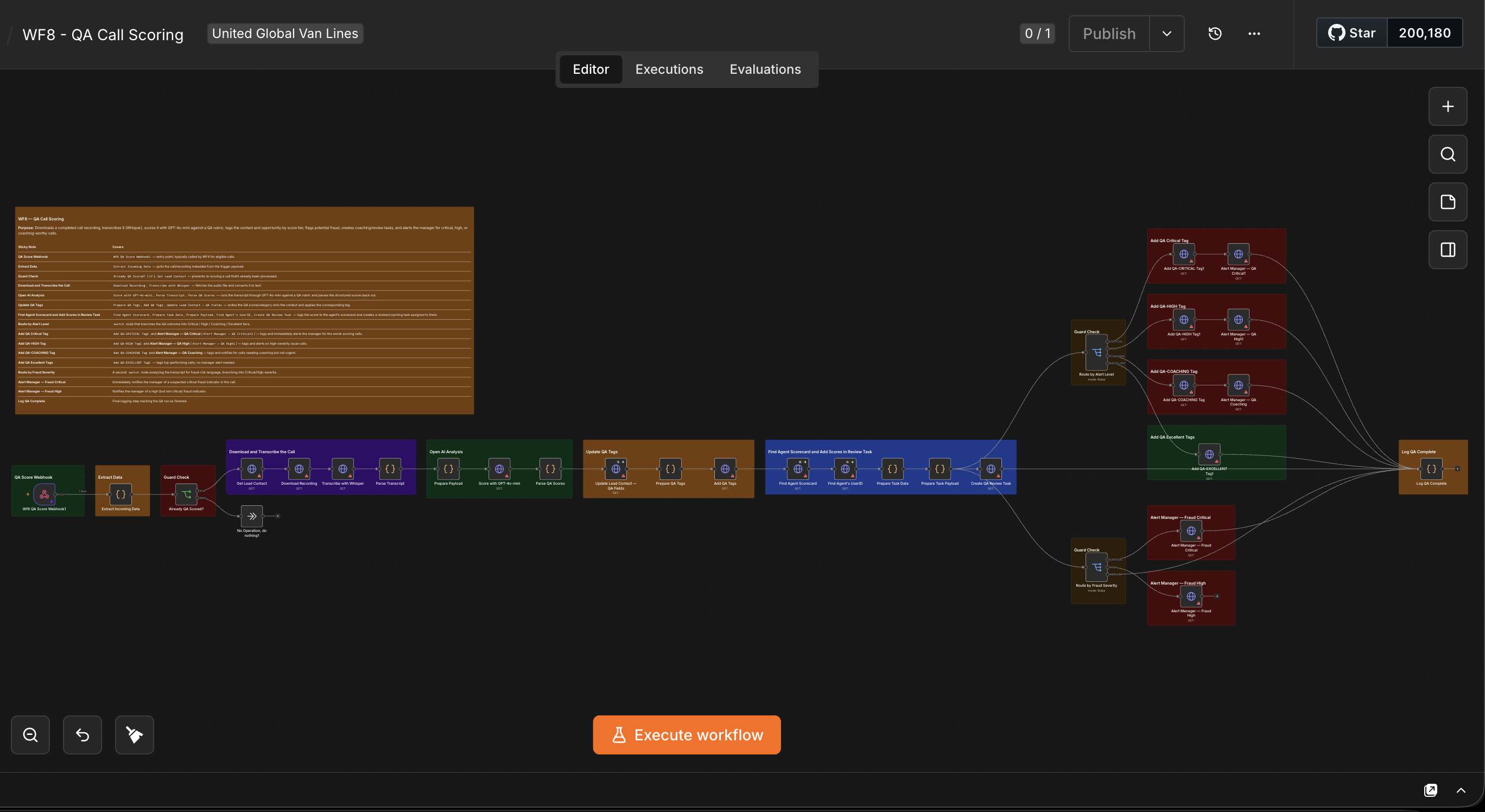
Task: Click the WF8 - QA Call Scoring title
Action: [103, 35]
